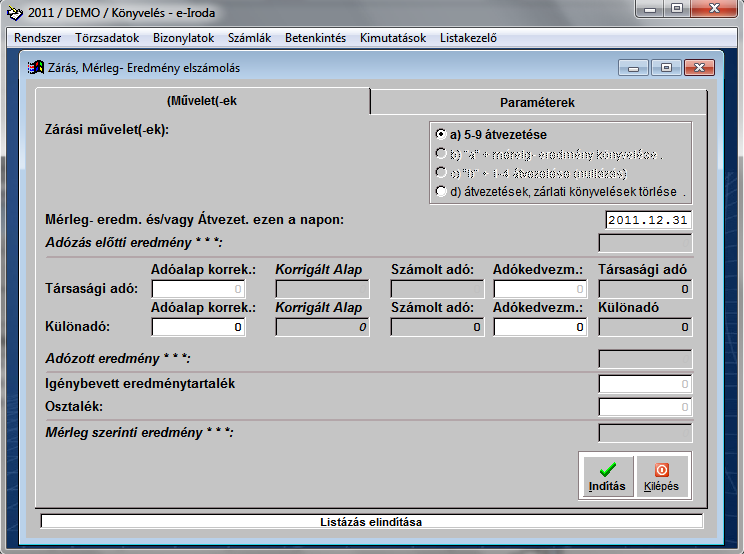
Task: Click Különadó Adóalap korrek. input field
Action: [197, 326]
